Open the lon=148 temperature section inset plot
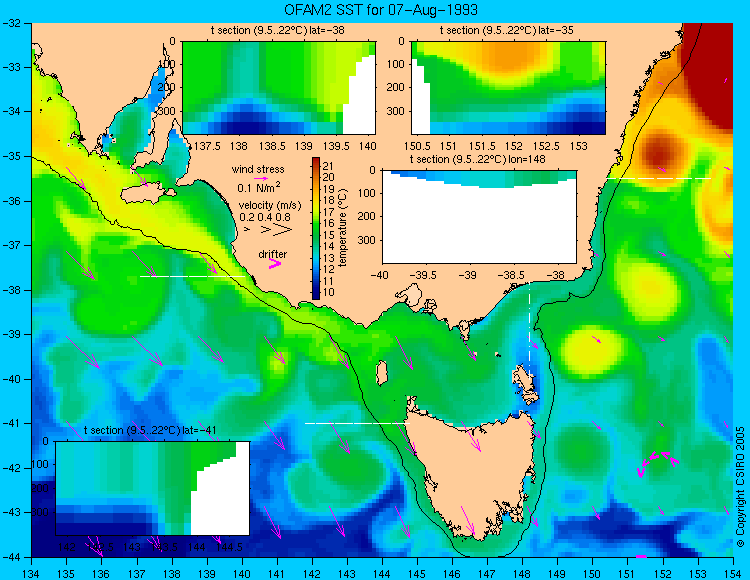 coord(479,217)
